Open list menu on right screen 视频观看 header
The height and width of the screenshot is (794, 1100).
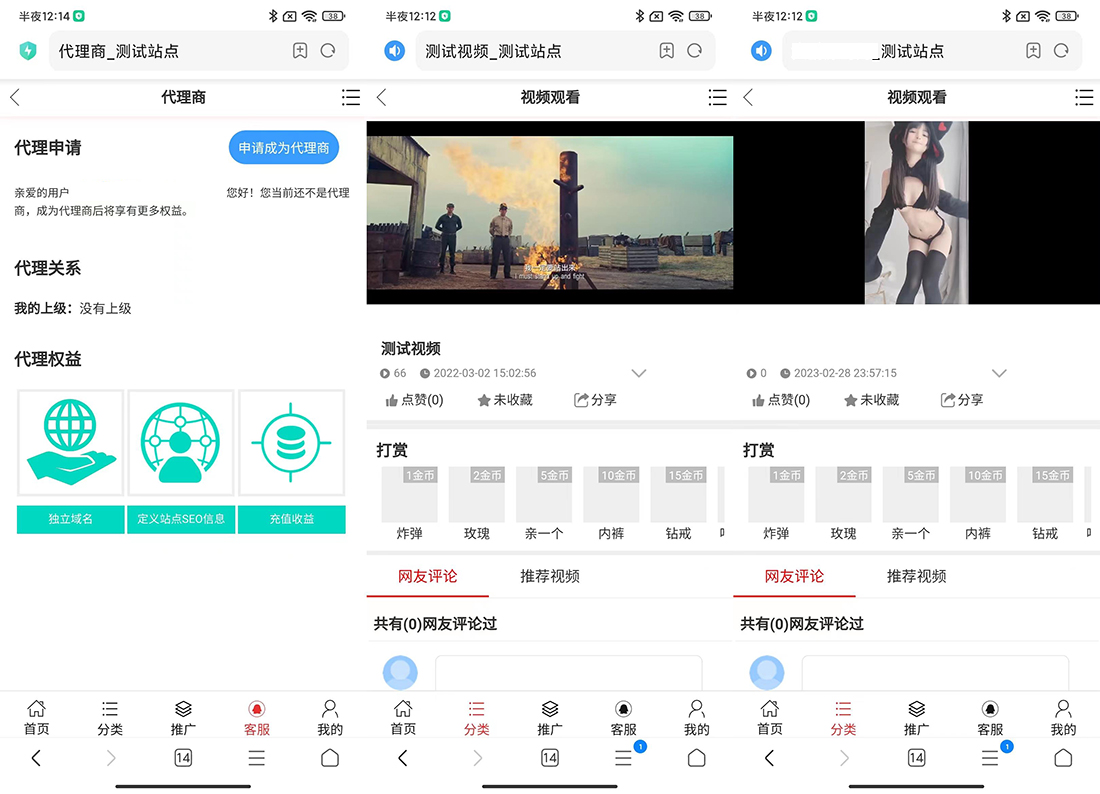[x=1085, y=97]
